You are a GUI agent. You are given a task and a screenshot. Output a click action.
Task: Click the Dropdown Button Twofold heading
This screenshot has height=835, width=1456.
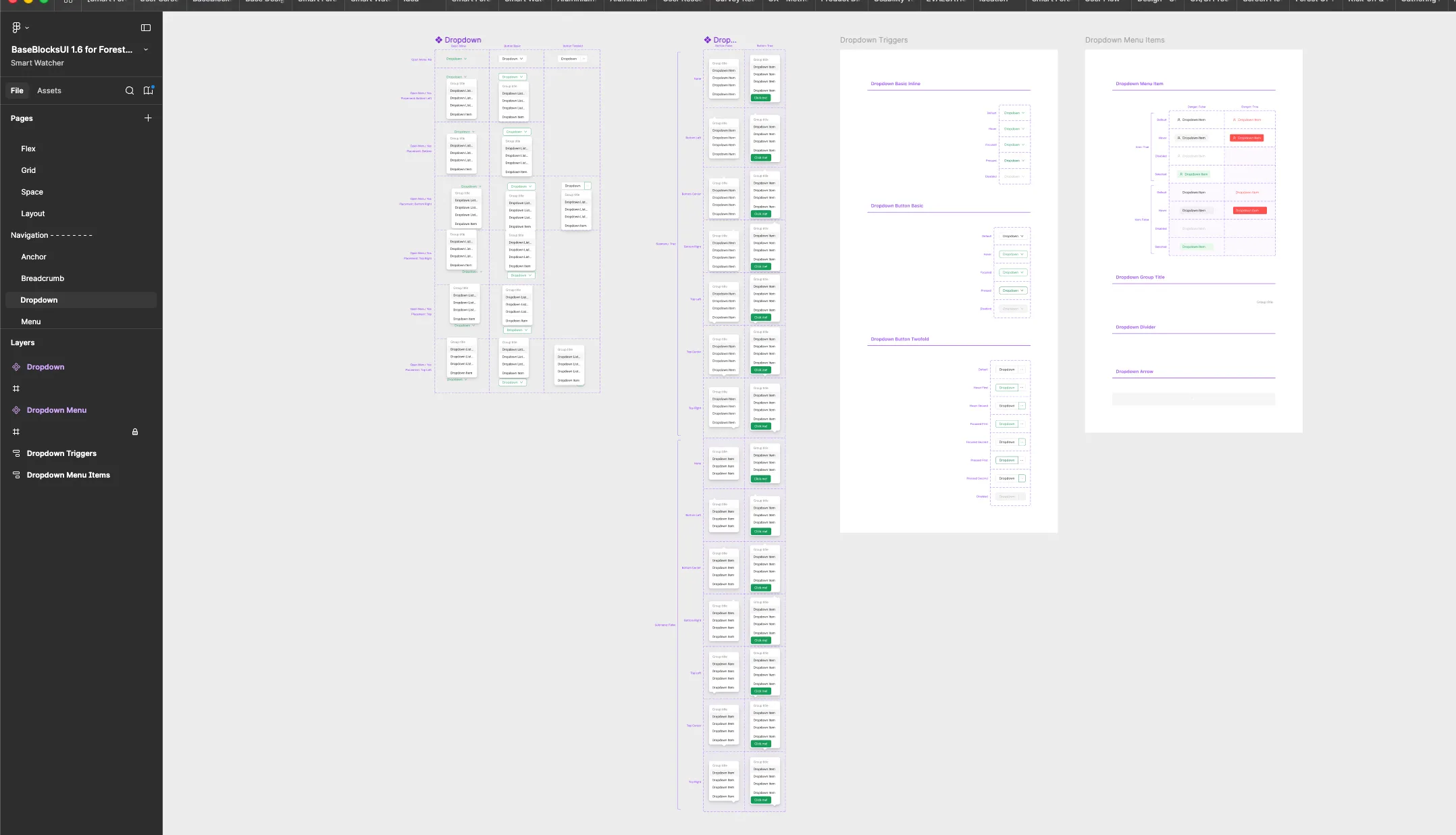pyautogui.click(x=900, y=339)
